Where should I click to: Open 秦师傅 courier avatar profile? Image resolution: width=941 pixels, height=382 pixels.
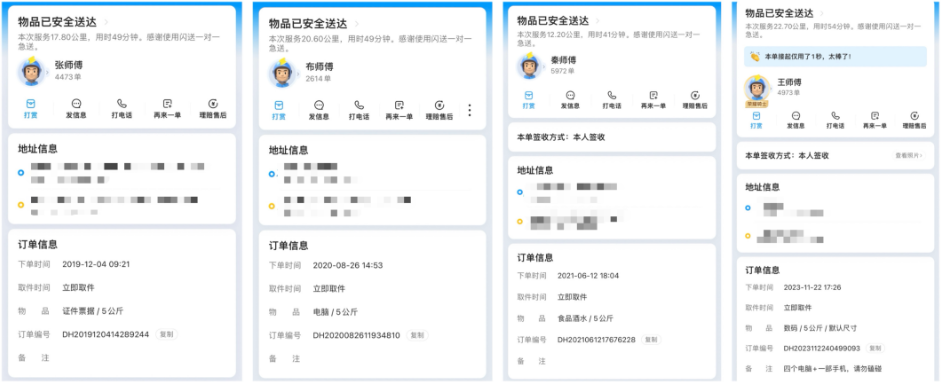pyautogui.click(x=530, y=65)
